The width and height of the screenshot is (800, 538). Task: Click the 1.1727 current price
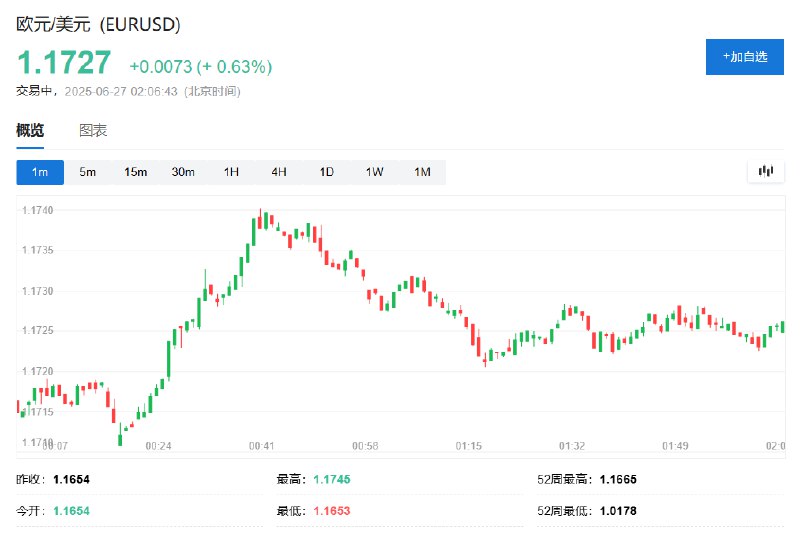click(x=64, y=63)
